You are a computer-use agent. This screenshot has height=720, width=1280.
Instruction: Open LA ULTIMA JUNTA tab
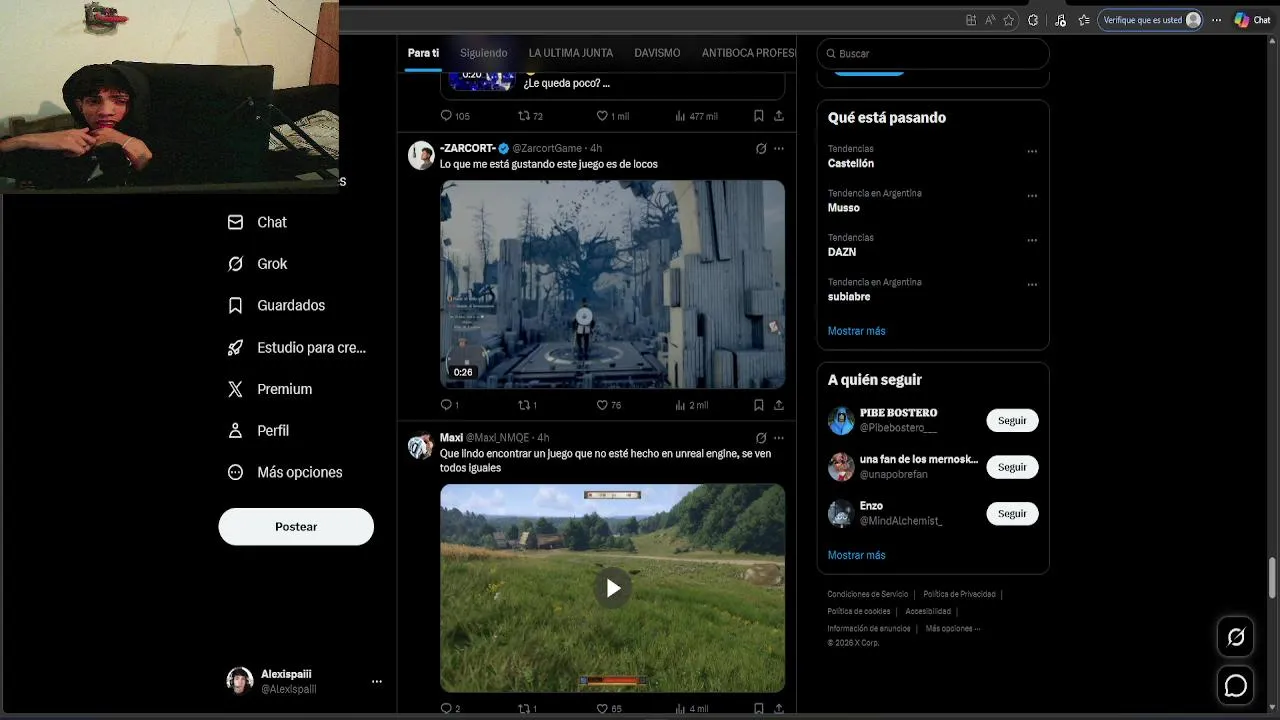pyautogui.click(x=571, y=53)
